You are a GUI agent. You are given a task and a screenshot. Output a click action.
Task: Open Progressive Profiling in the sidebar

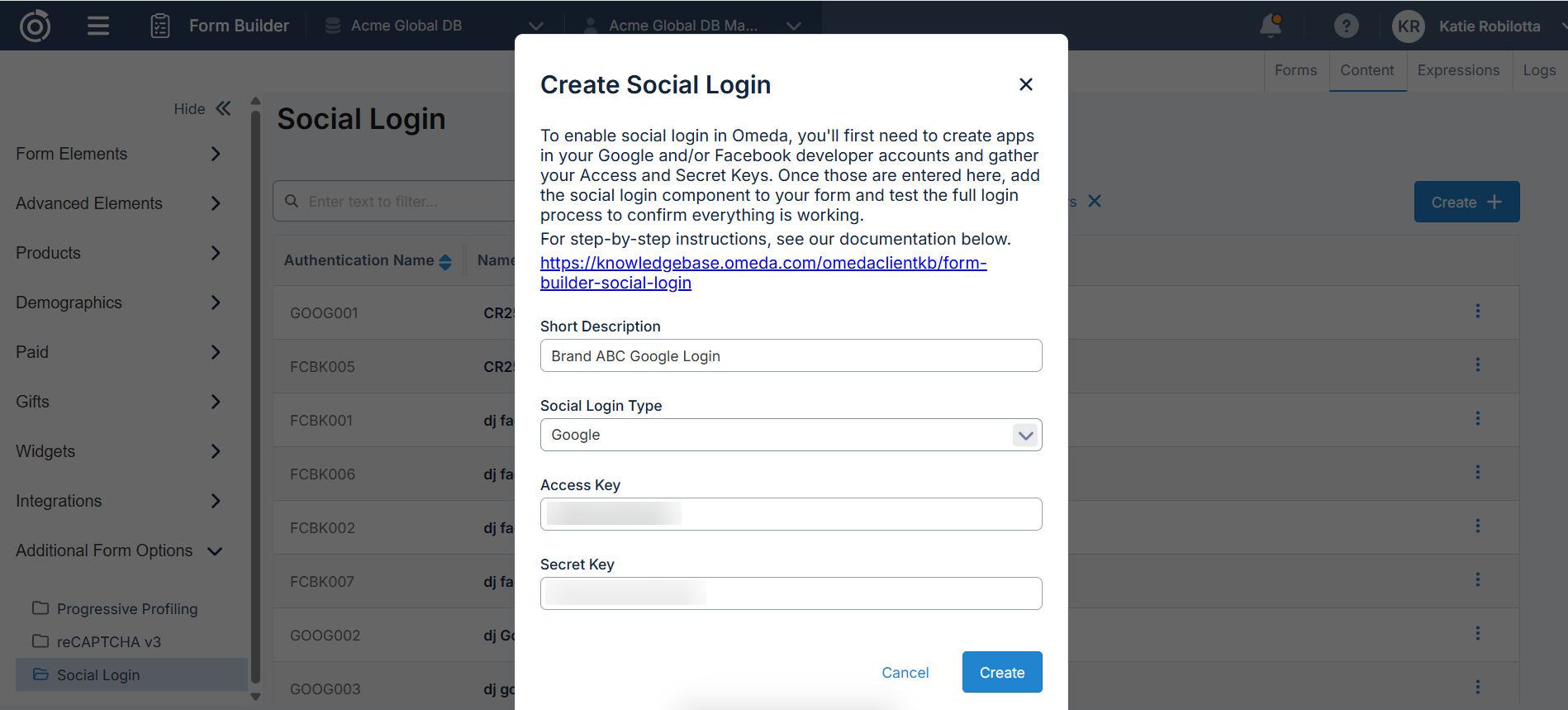point(126,609)
